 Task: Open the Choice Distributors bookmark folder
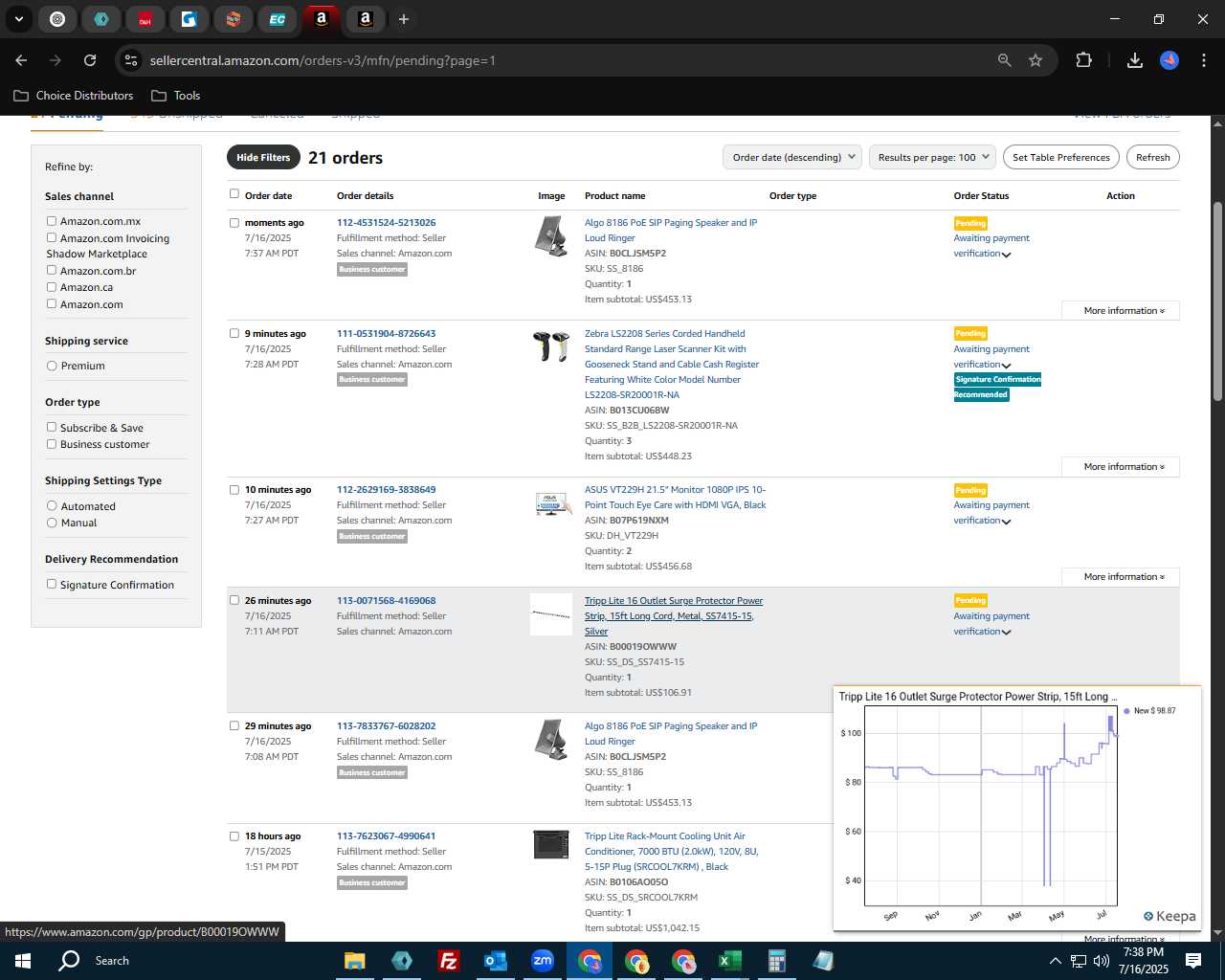click(74, 96)
